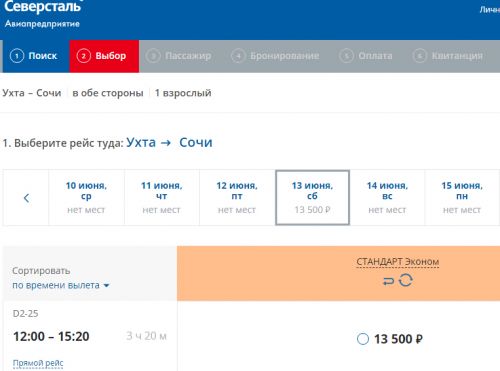Screen dimensions: 500x371
Task: Go to the Поиск step tab
Action: pos(35,56)
